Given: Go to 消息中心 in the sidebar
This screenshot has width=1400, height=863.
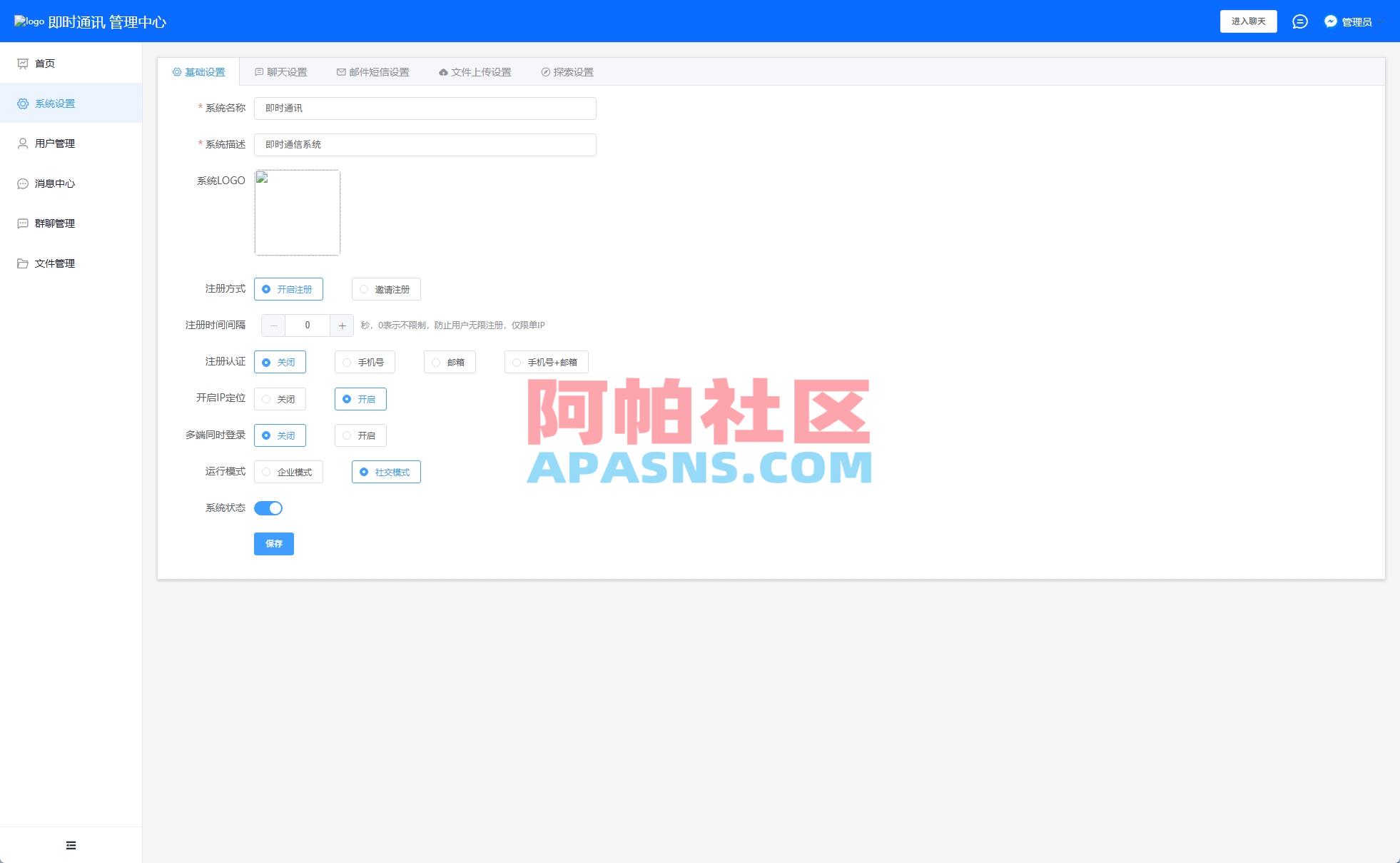Looking at the screenshot, I should coord(71,183).
